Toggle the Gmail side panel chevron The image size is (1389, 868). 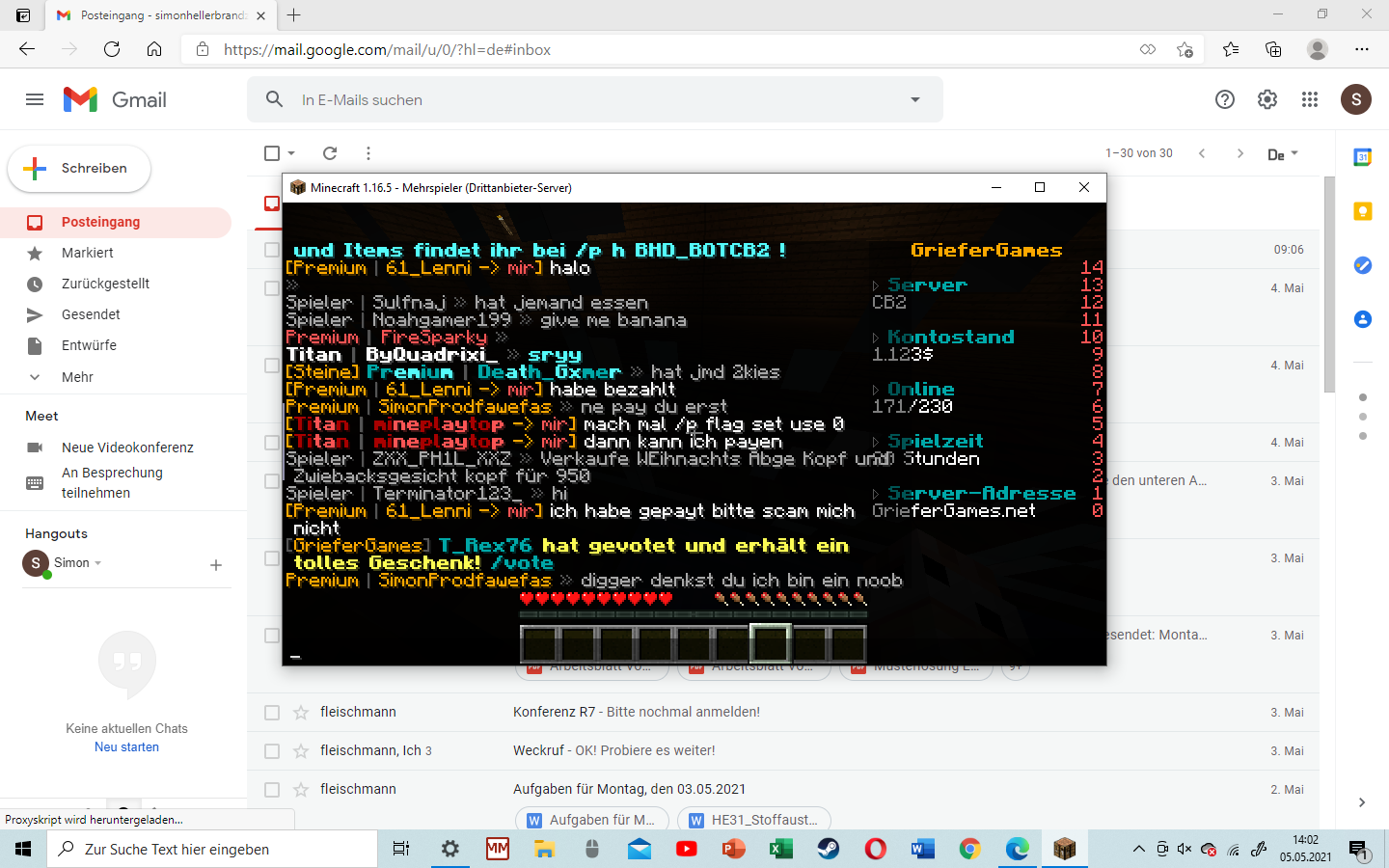(x=1362, y=802)
